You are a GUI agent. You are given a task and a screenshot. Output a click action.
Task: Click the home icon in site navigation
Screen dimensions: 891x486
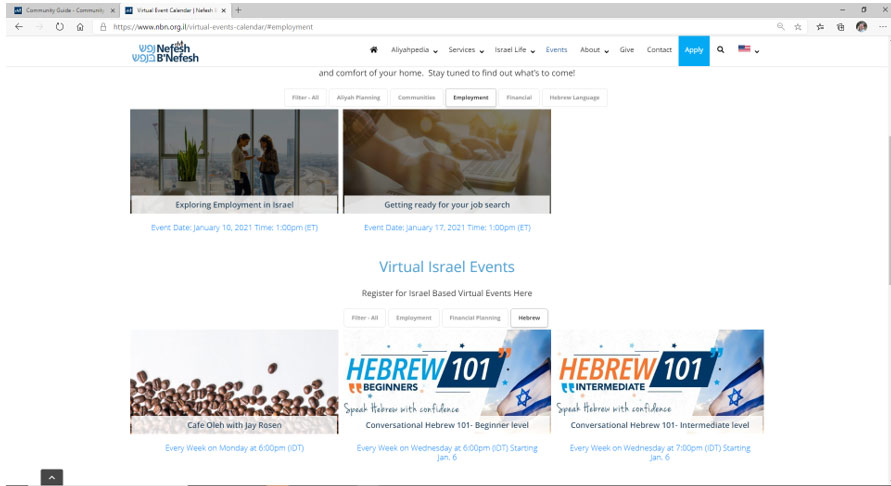(373, 50)
